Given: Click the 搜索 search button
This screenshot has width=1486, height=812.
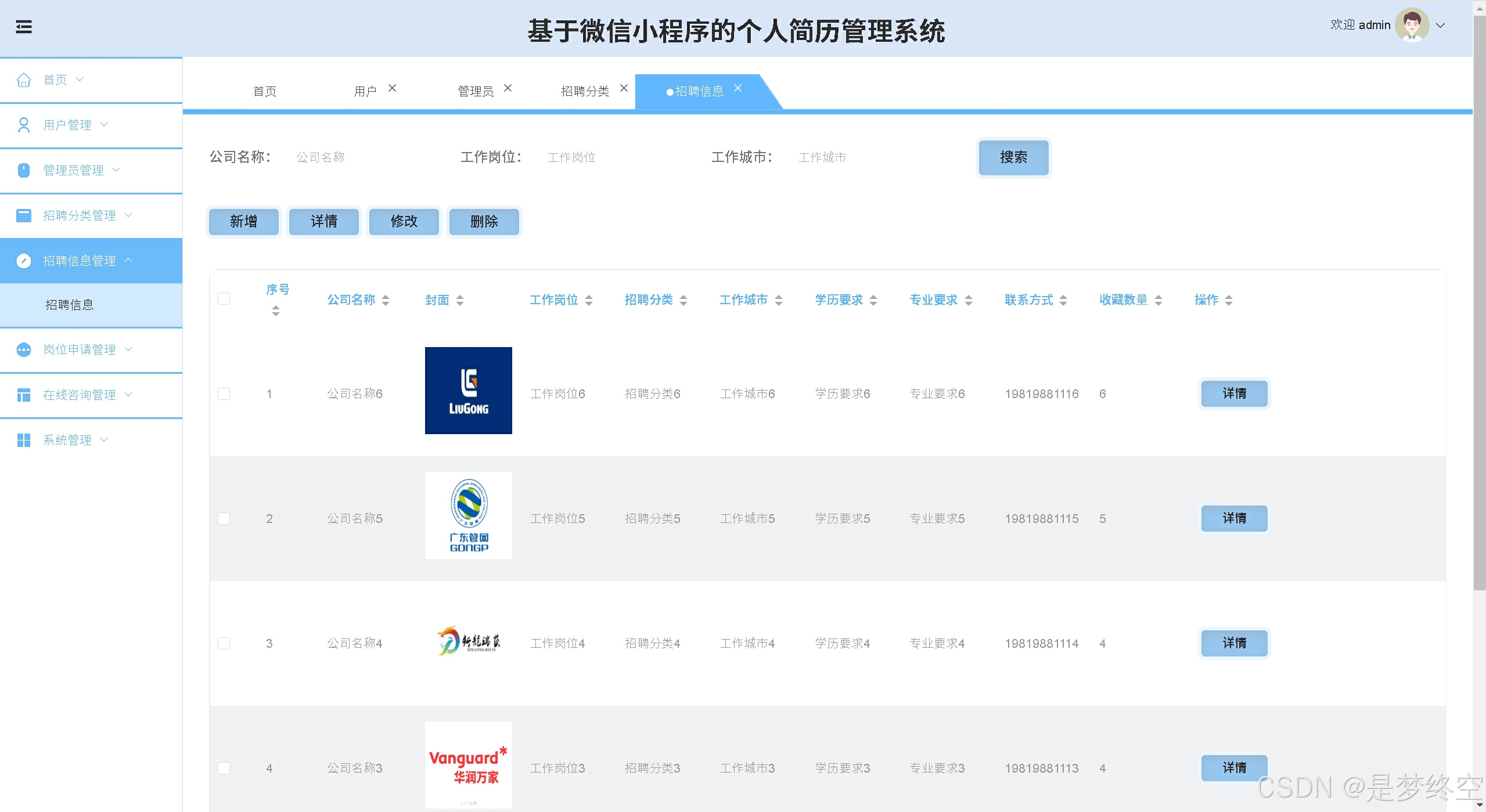Looking at the screenshot, I should (1013, 157).
